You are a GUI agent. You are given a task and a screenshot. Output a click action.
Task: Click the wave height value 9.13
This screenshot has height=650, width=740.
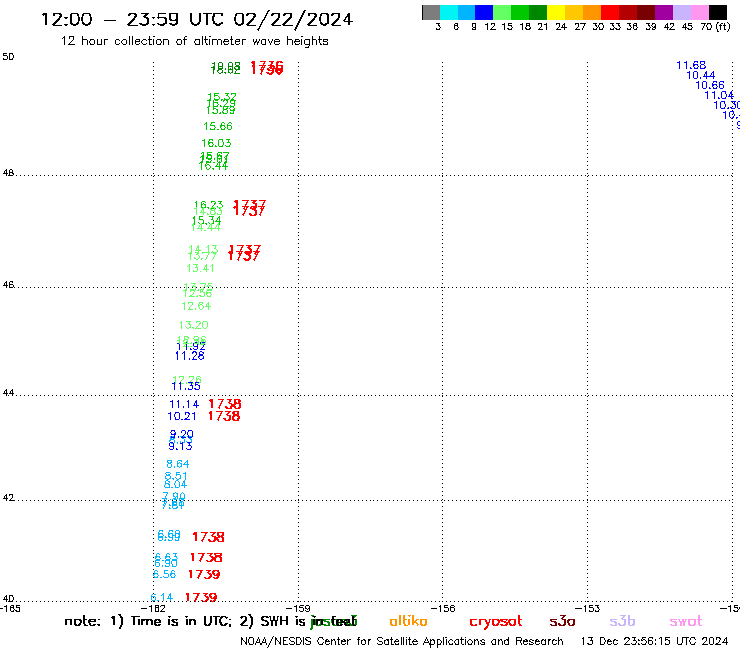click(x=180, y=446)
